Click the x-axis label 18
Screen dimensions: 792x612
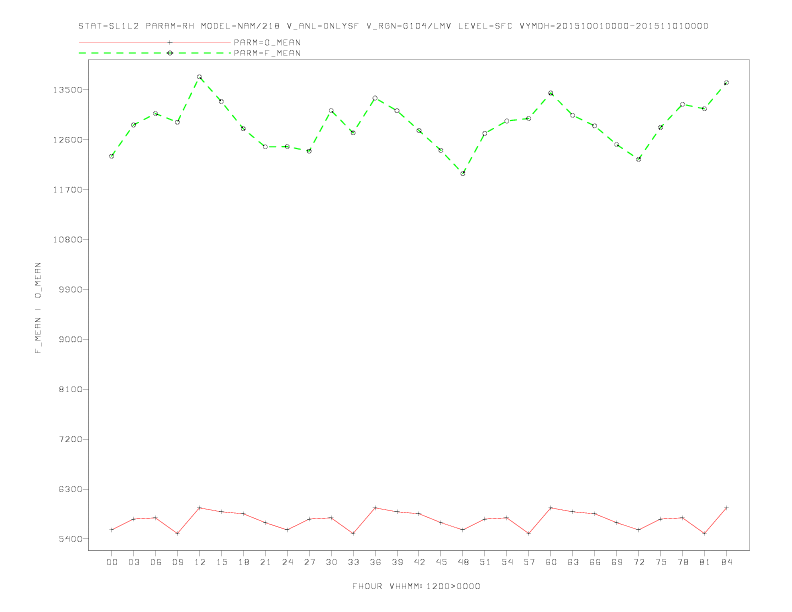click(x=243, y=562)
